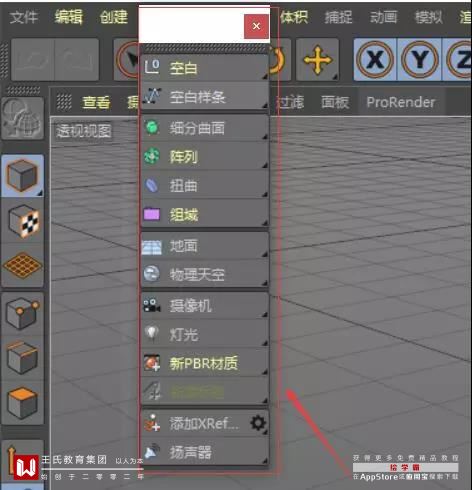Click the new PBR material icon
This screenshot has height=490, width=472.
coord(152,363)
